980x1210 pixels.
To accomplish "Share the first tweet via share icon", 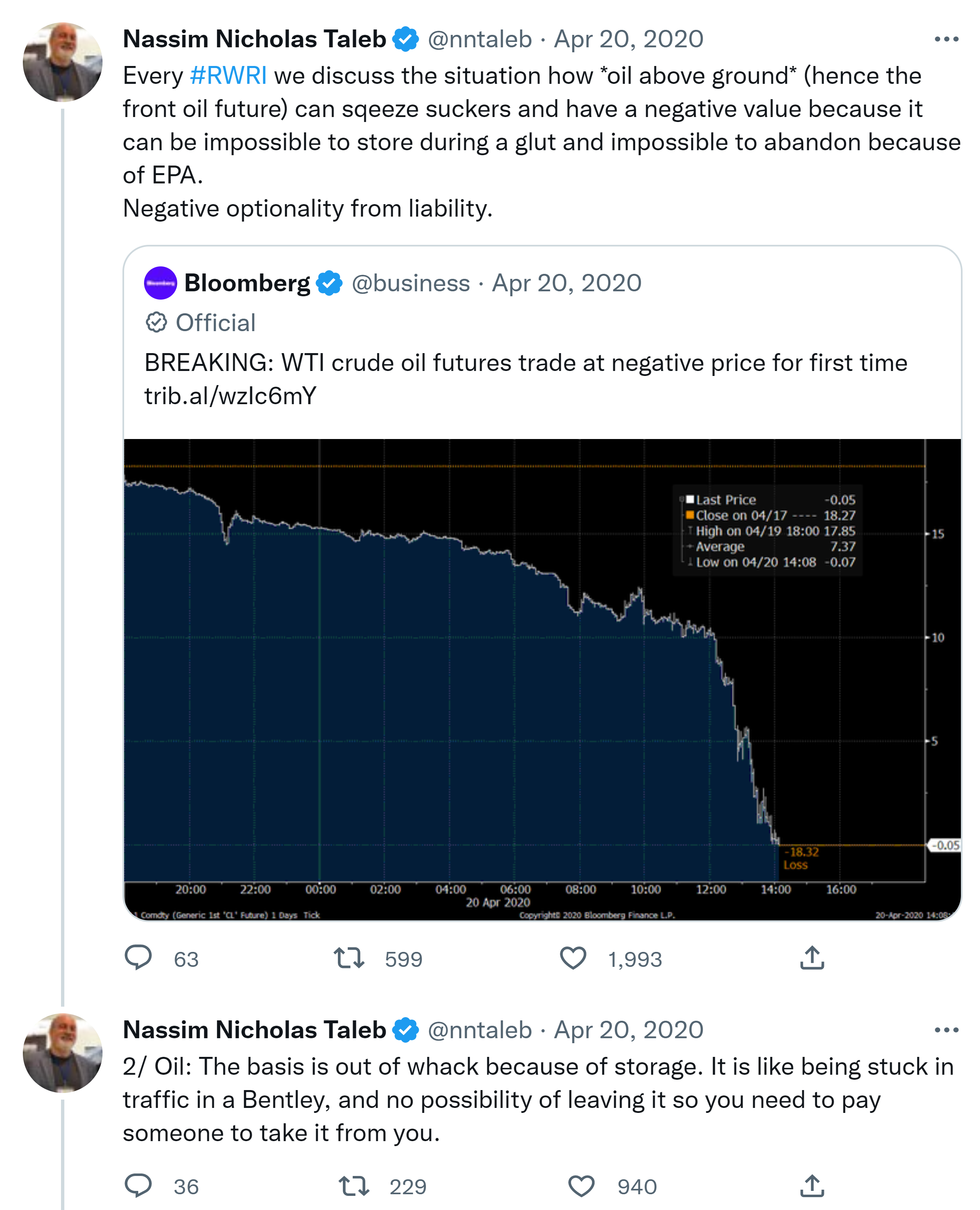I will pyautogui.click(x=812, y=958).
